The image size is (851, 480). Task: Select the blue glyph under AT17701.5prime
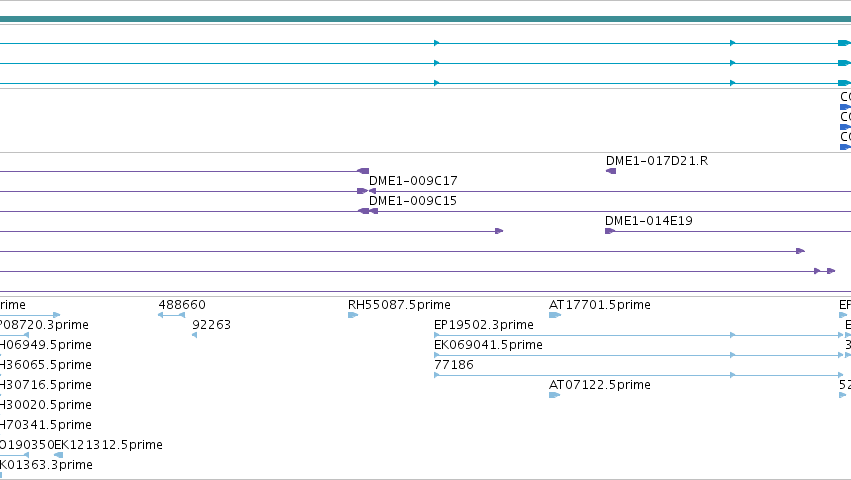tap(555, 315)
